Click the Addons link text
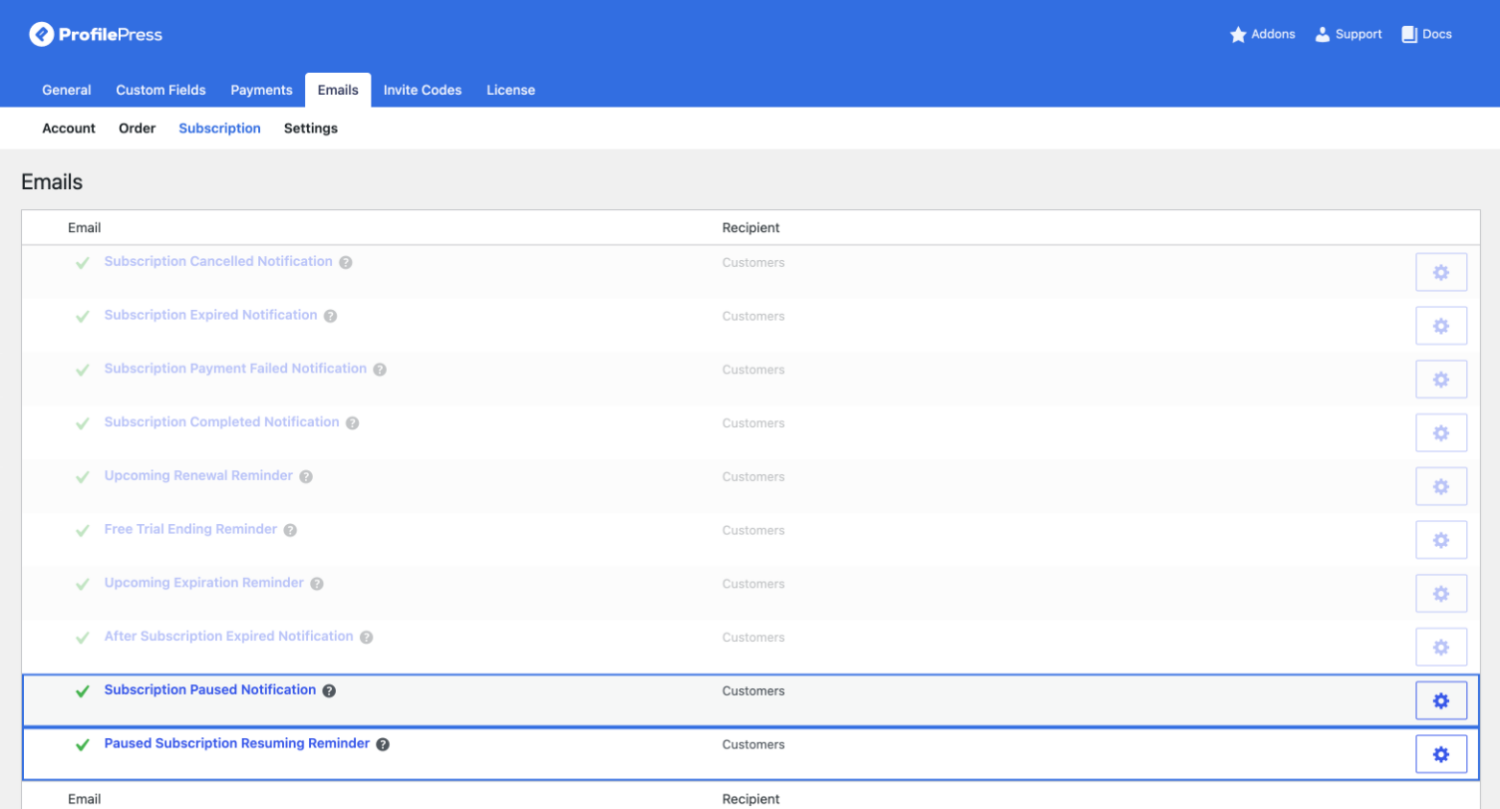Viewport: 1500px width, 809px height. [x=1273, y=34]
